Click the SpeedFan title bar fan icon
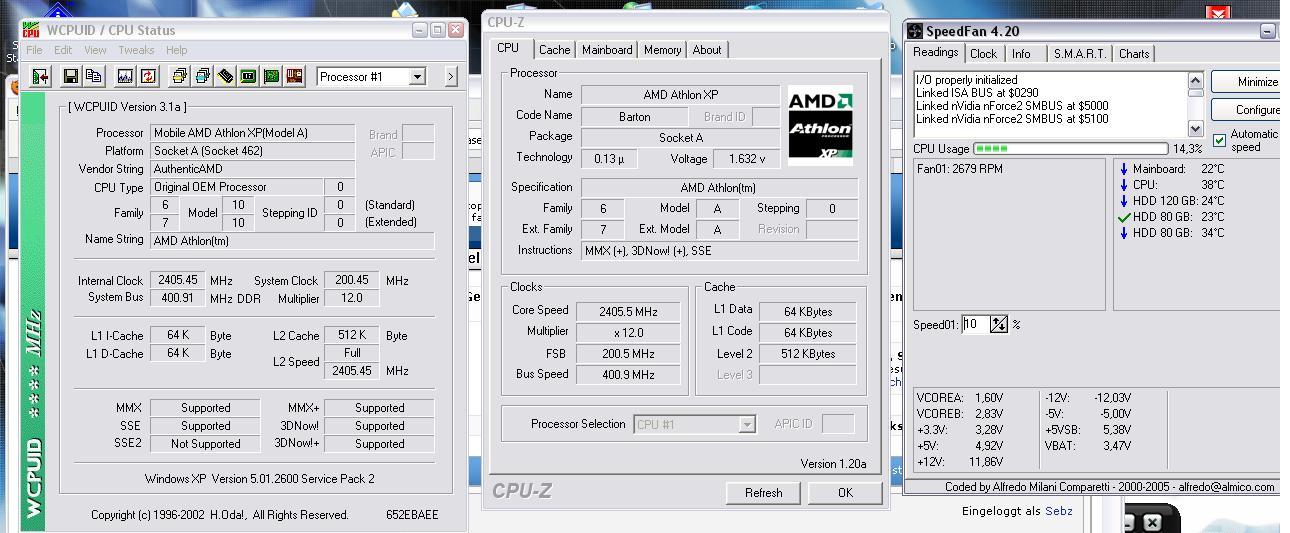The image size is (1290, 533). pyautogui.click(x=914, y=32)
